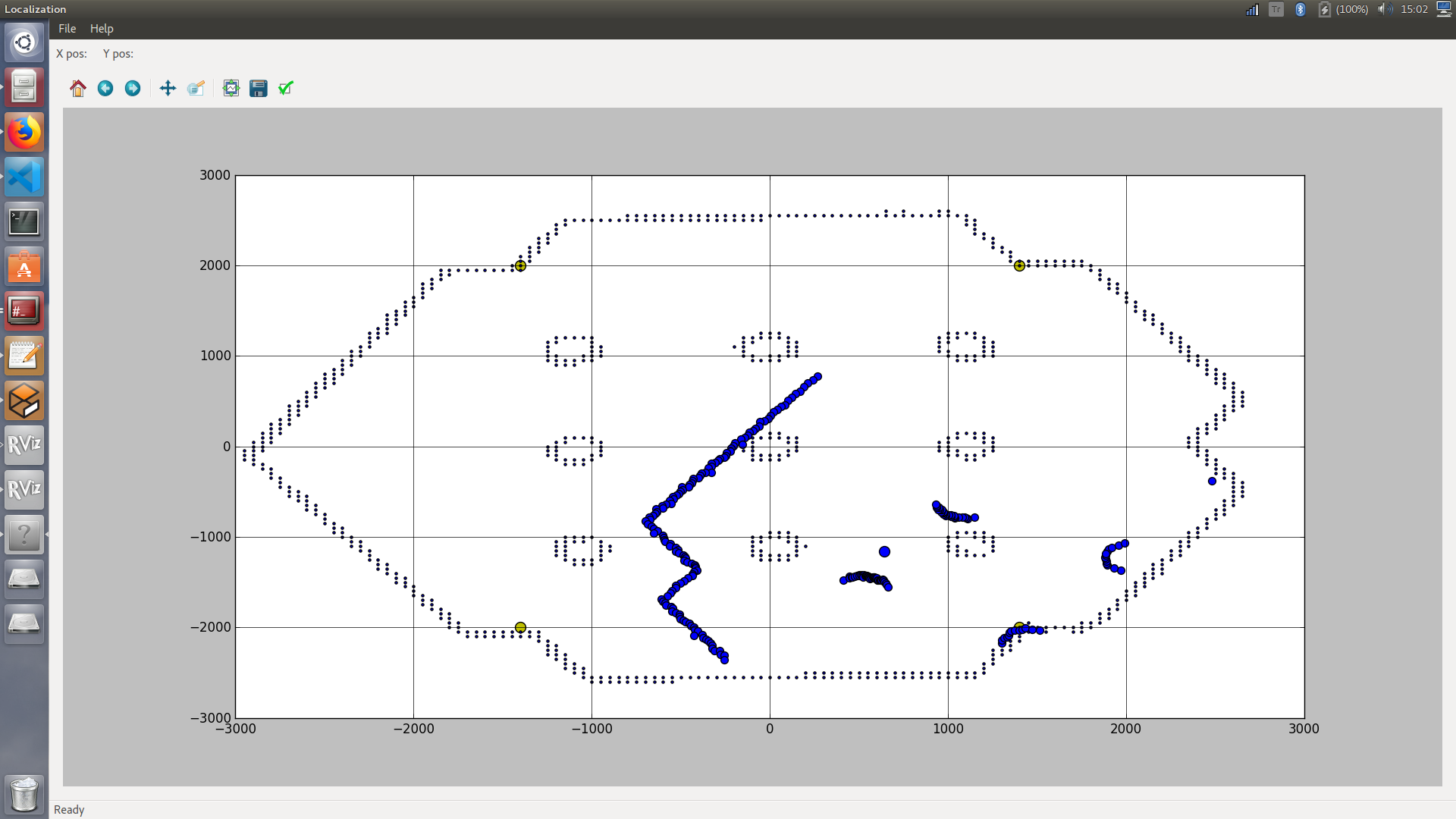Go back to previous plot view
Viewport: 1456px width, 819px height.
pos(105,89)
